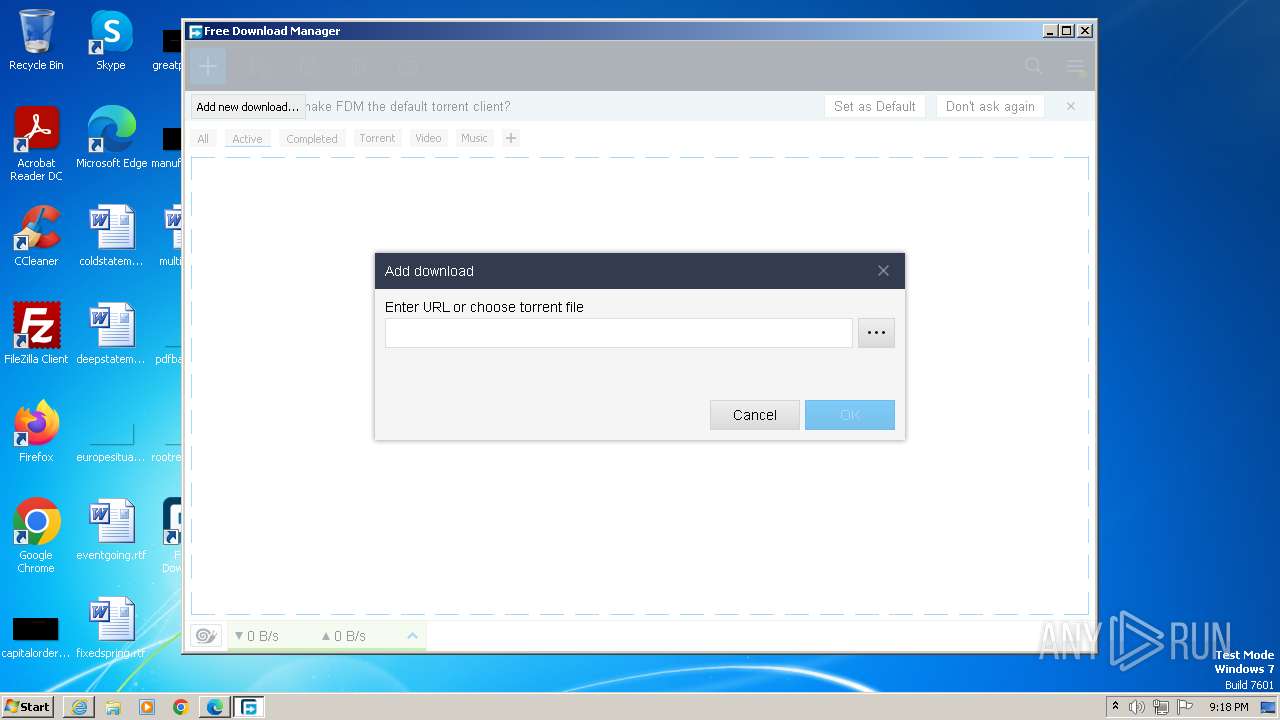Select the All filter tab
The width and height of the screenshot is (1280, 720).
click(x=203, y=139)
